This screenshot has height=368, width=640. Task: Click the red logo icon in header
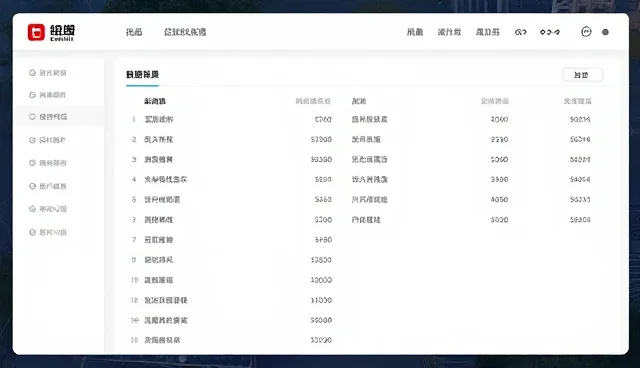coord(36,32)
